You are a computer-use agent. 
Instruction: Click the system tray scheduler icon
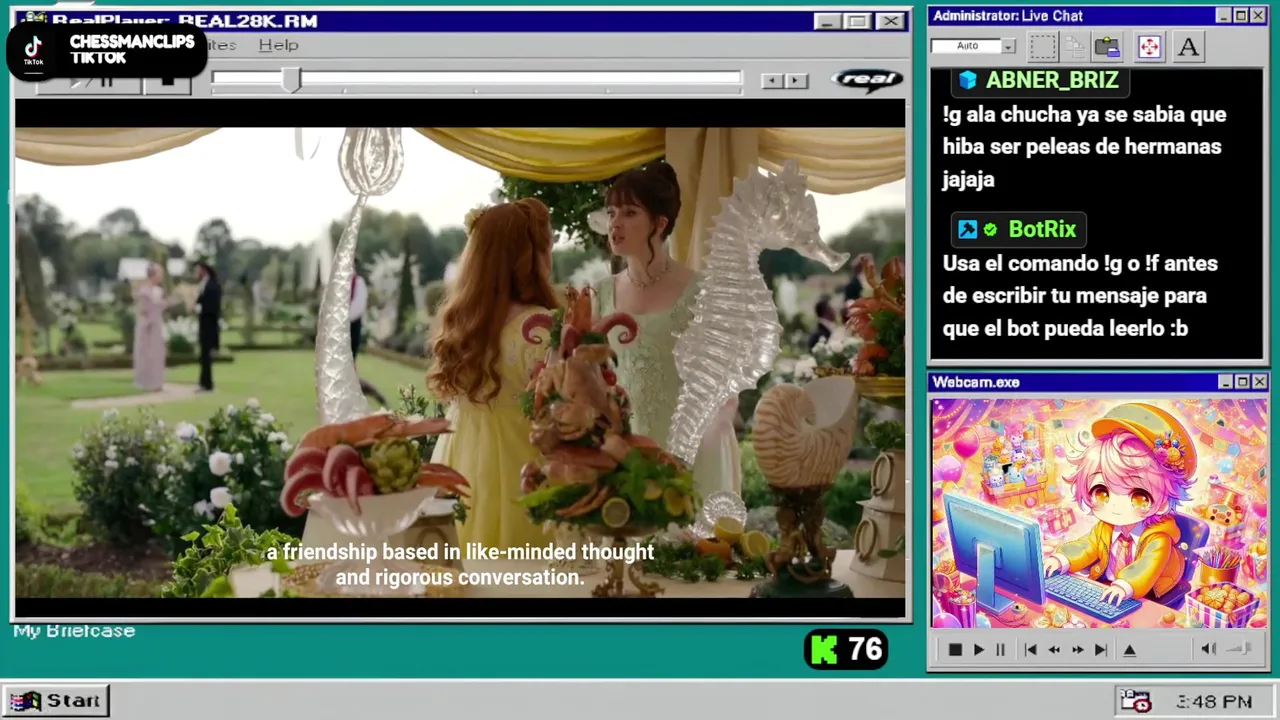pyautogui.click(x=1135, y=701)
